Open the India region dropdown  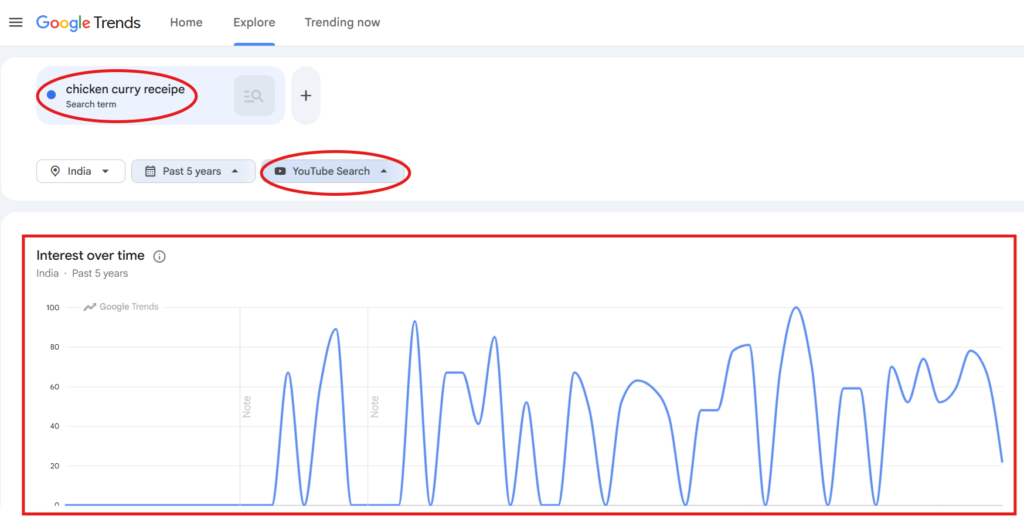tap(80, 171)
